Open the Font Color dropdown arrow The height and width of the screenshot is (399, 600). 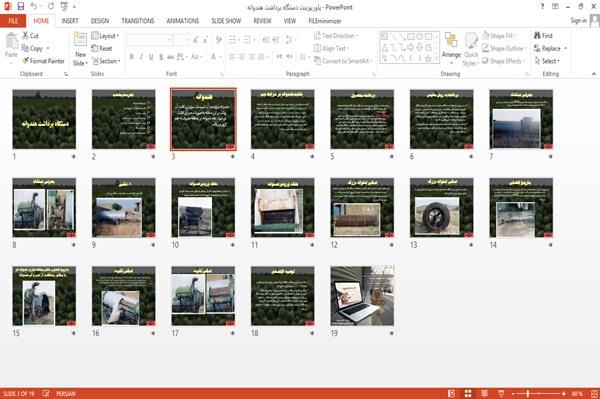click(x=221, y=57)
